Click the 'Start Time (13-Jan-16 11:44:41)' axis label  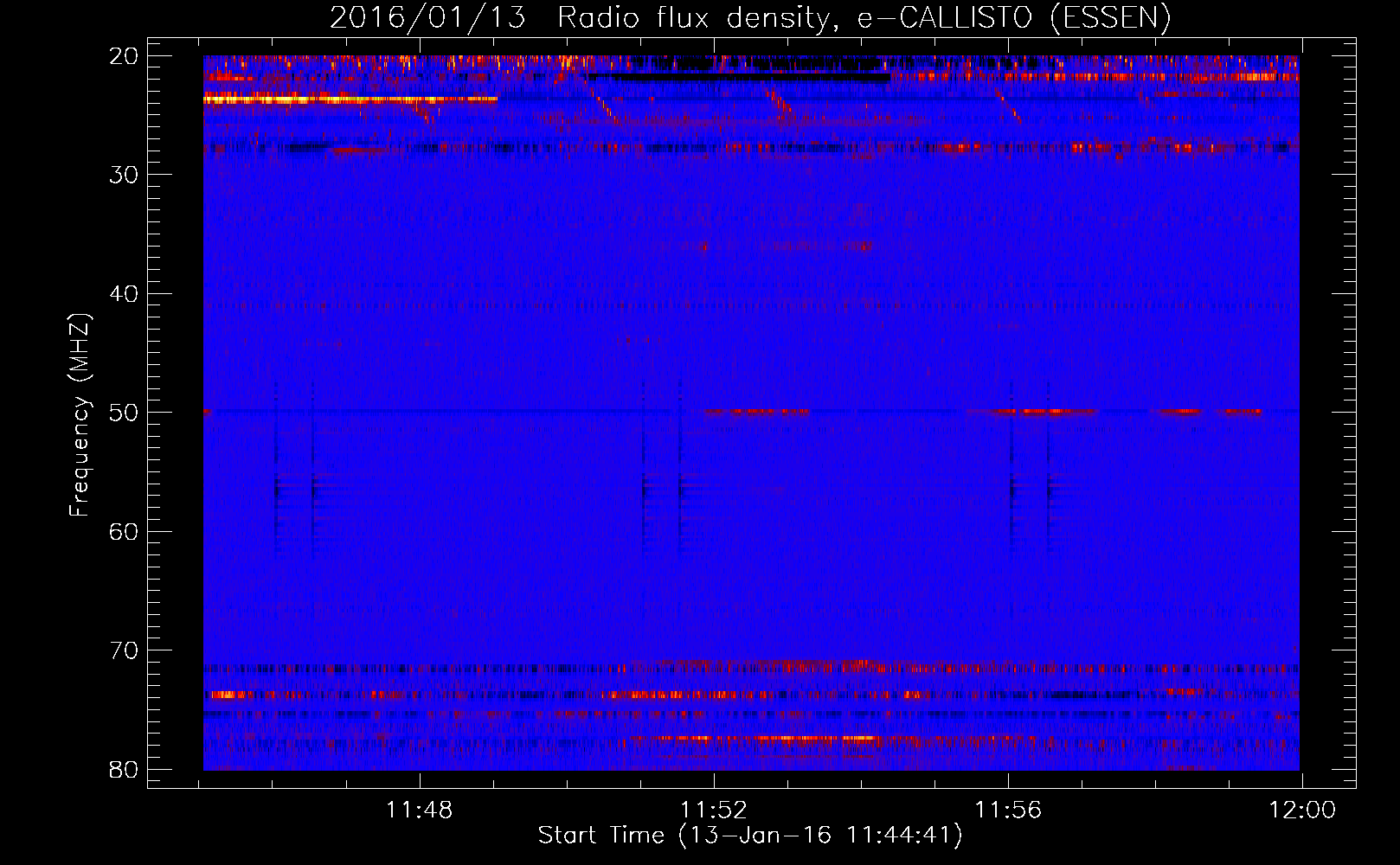[x=750, y=836]
